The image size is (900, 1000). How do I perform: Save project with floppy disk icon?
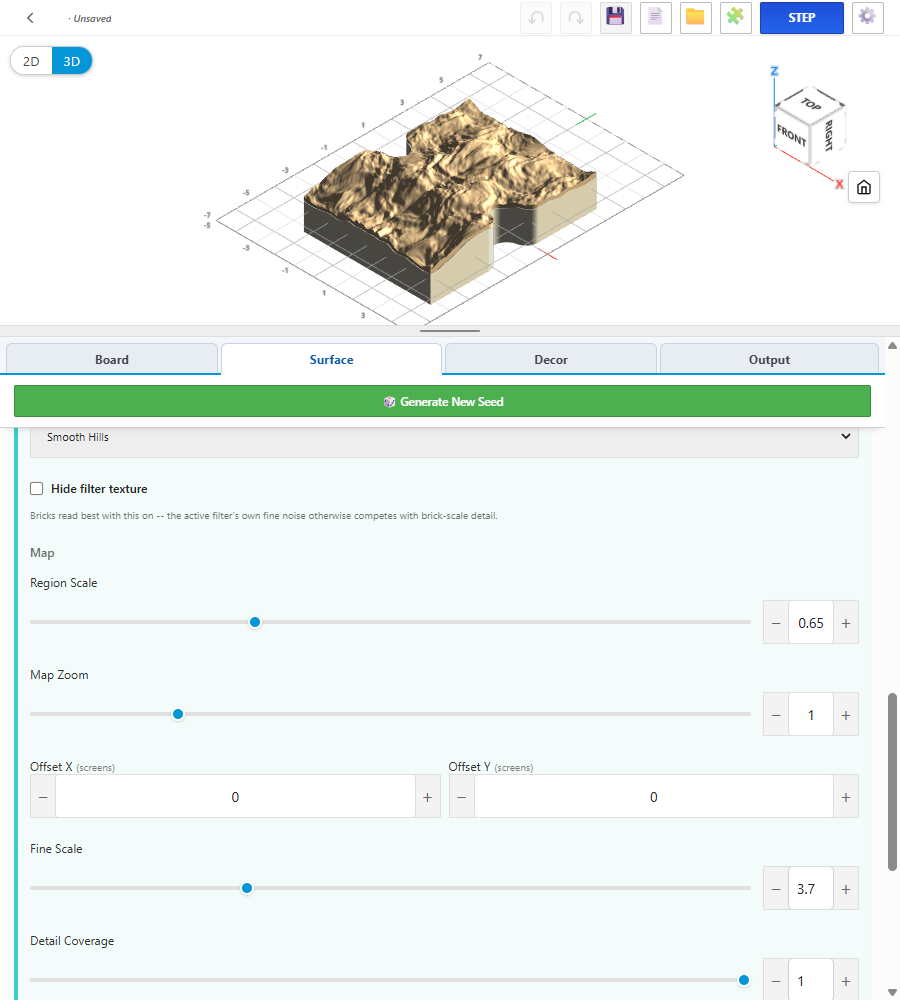pyautogui.click(x=616, y=18)
